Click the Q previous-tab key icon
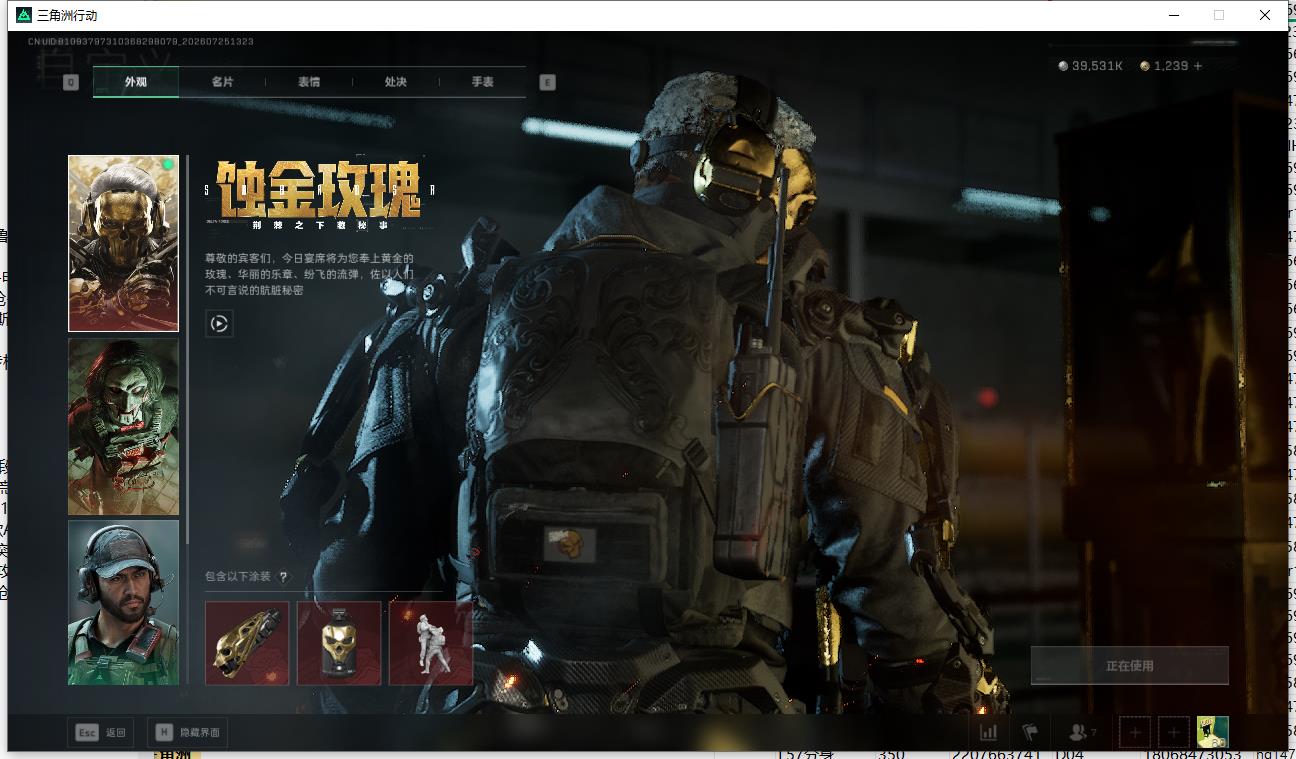The height and width of the screenshot is (759, 1296). tap(71, 82)
